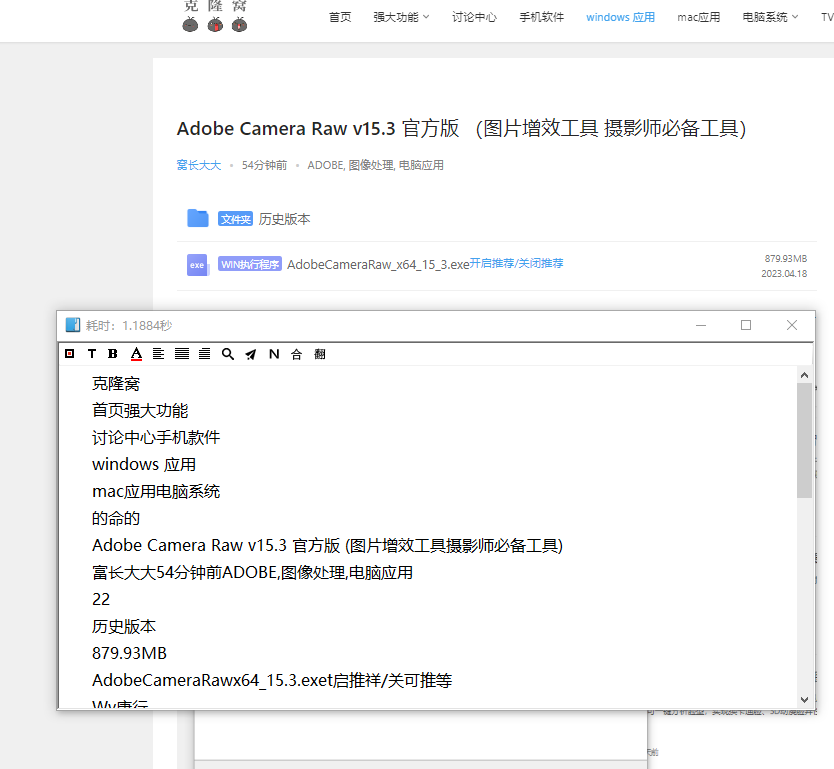The image size is (834, 769).
Task: Open the font color A tool
Action: 136,354
